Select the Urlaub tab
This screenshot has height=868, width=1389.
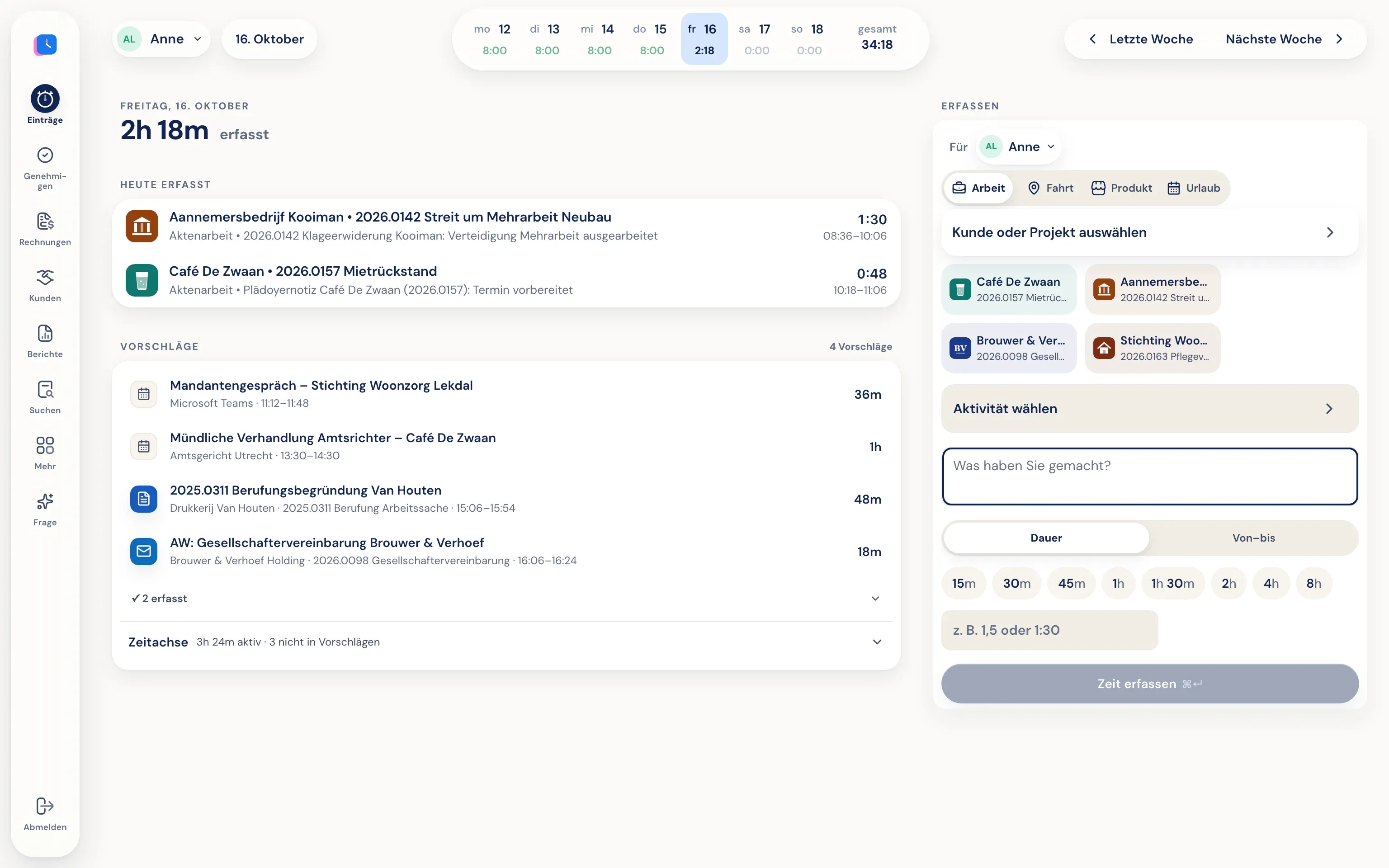pyautogui.click(x=1194, y=188)
